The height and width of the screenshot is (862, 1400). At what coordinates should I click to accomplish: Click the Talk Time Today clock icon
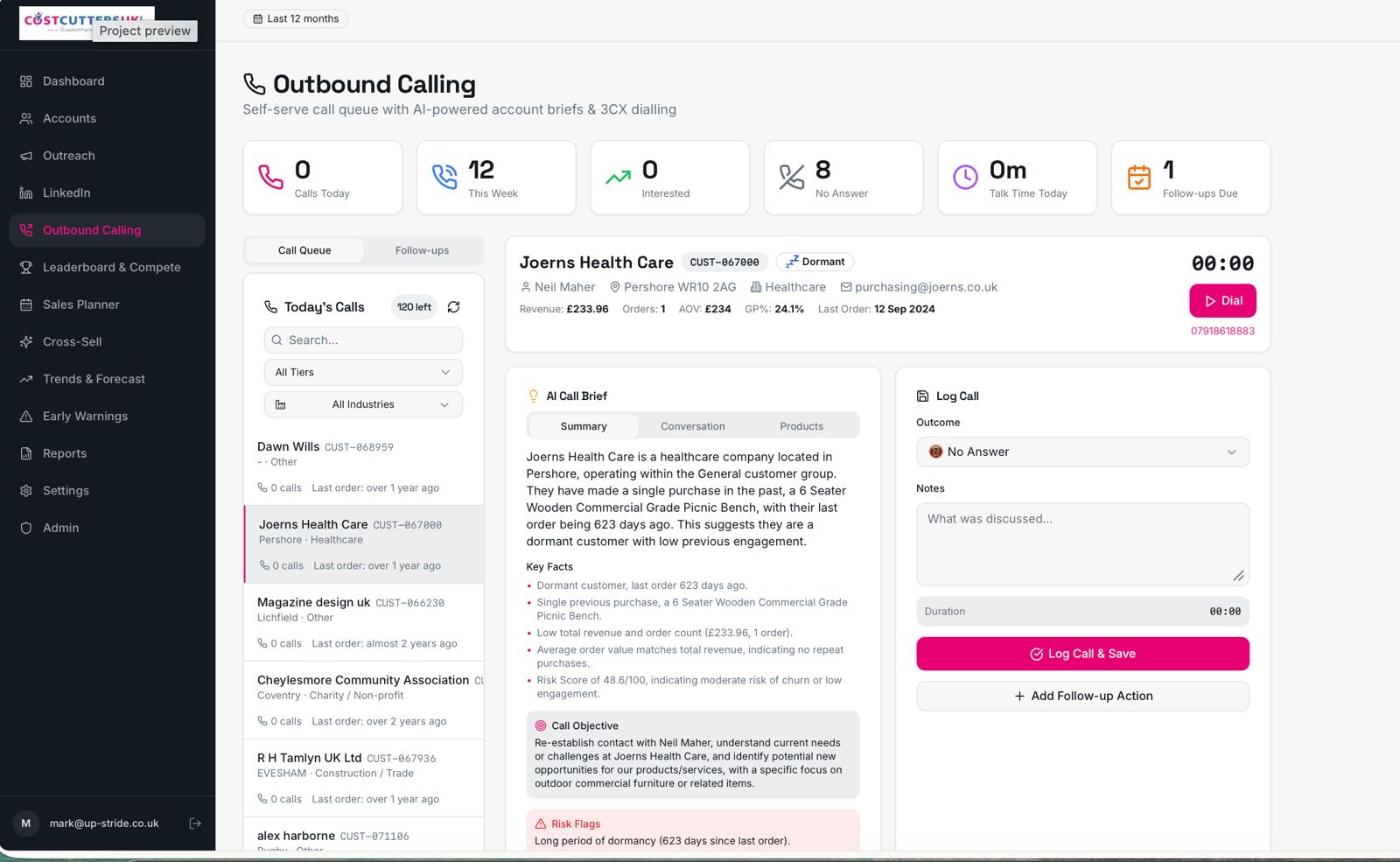coord(965,178)
